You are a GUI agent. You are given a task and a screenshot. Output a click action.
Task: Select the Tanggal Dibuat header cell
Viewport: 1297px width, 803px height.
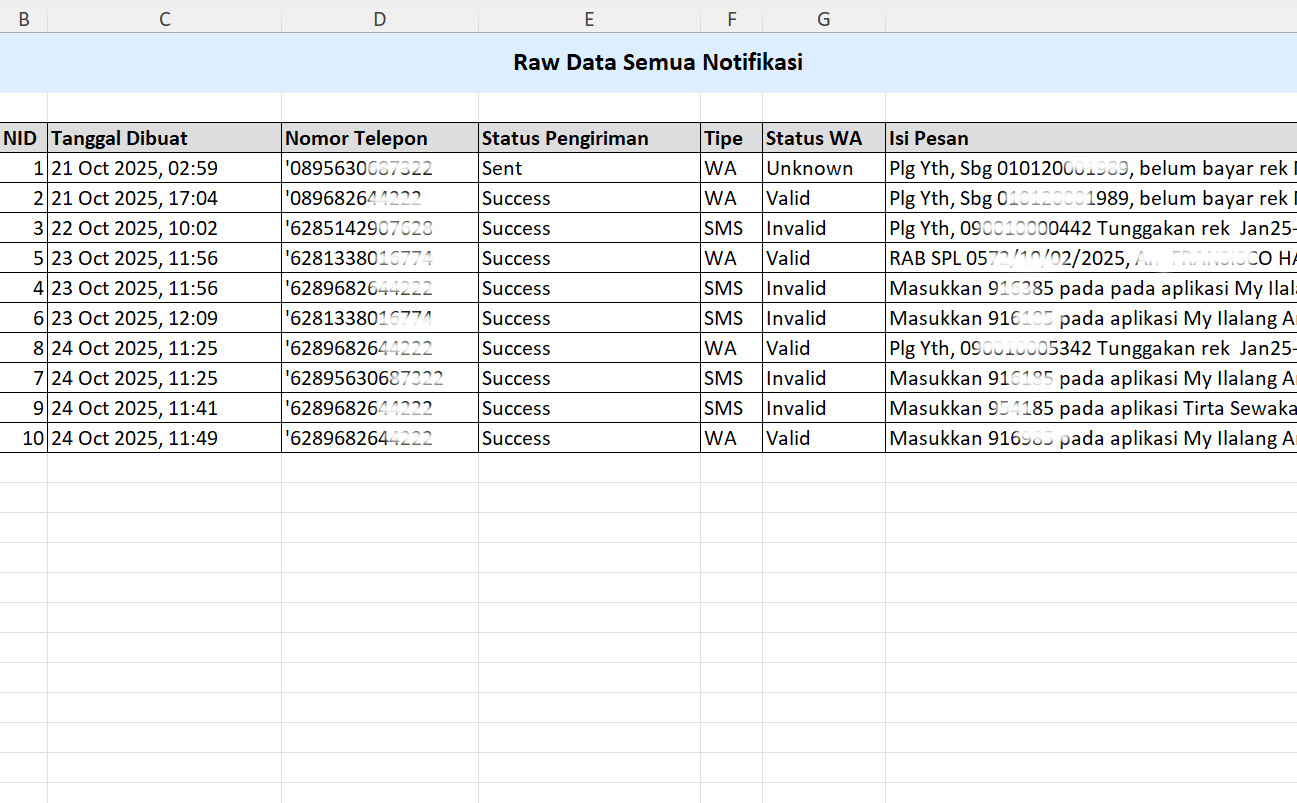point(164,138)
